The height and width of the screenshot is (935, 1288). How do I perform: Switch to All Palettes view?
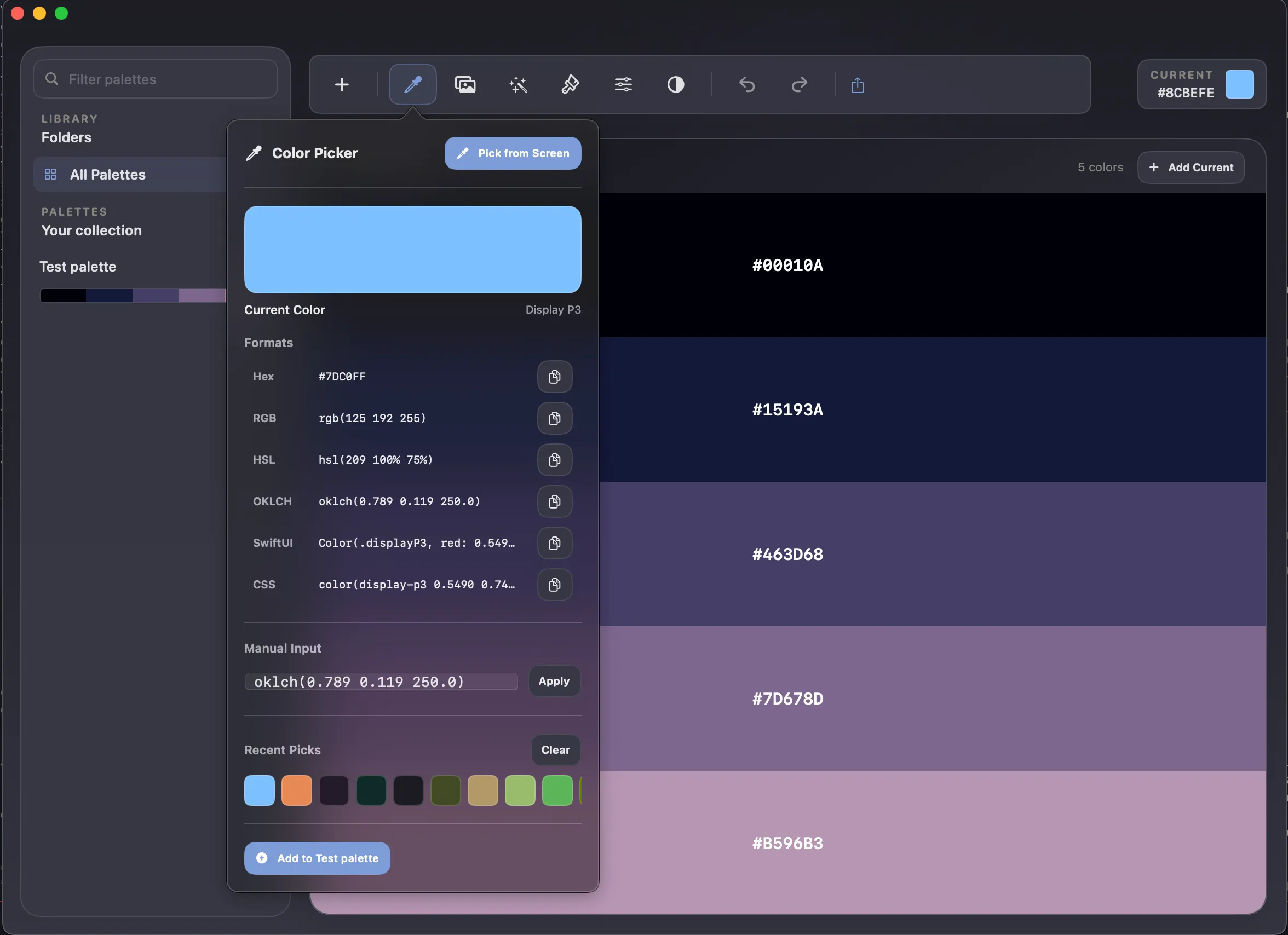(x=107, y=174)
